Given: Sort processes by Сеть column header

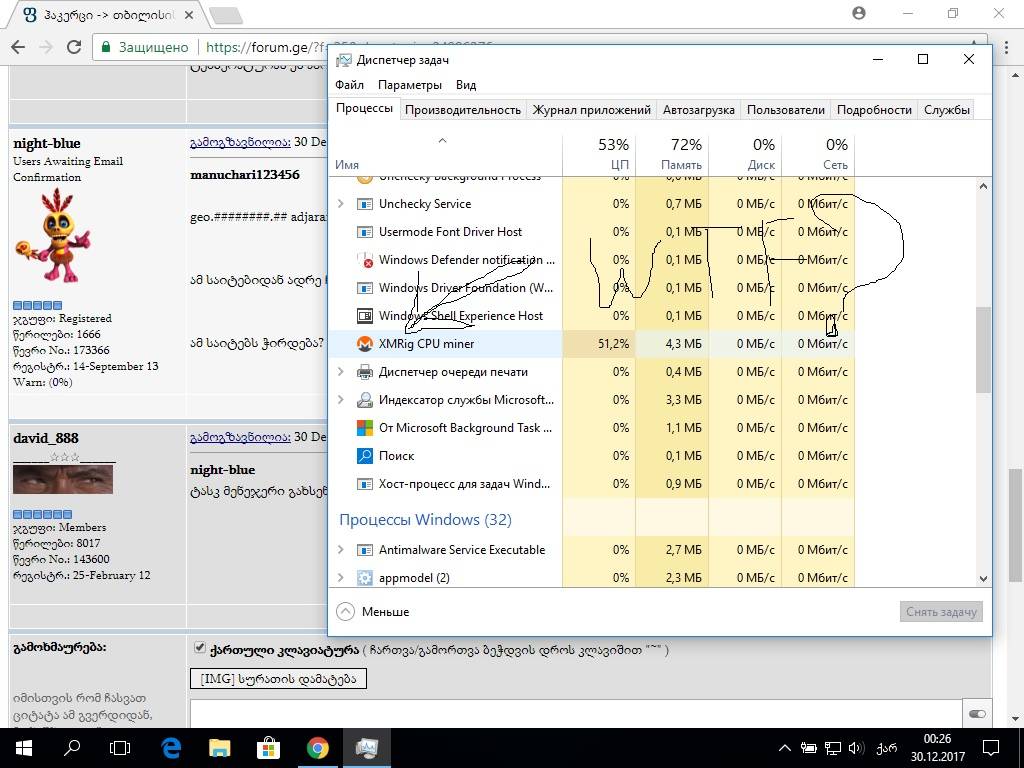Looking at the screenshot, I should point(818,154).
